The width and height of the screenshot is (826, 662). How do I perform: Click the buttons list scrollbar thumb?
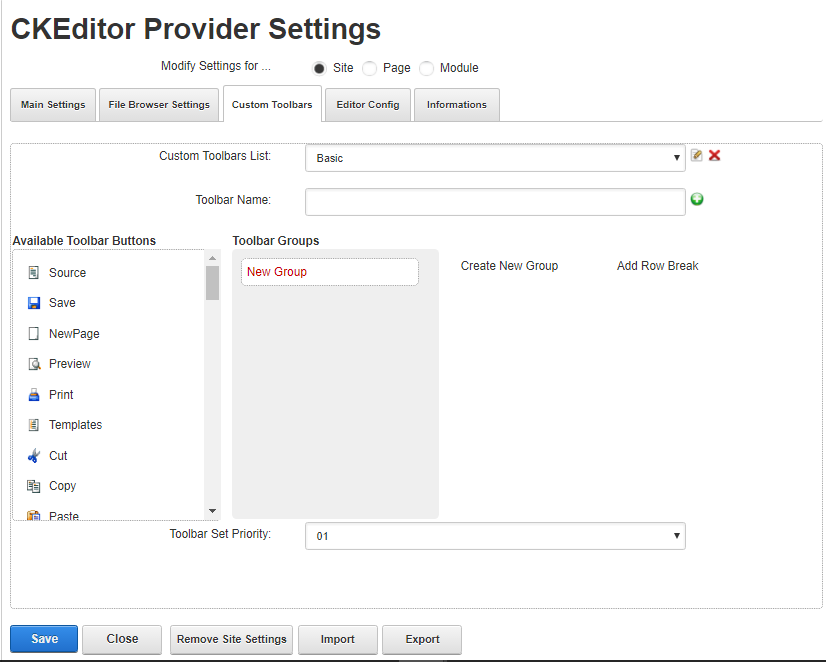pyautogui.click(x=212, y=283)
